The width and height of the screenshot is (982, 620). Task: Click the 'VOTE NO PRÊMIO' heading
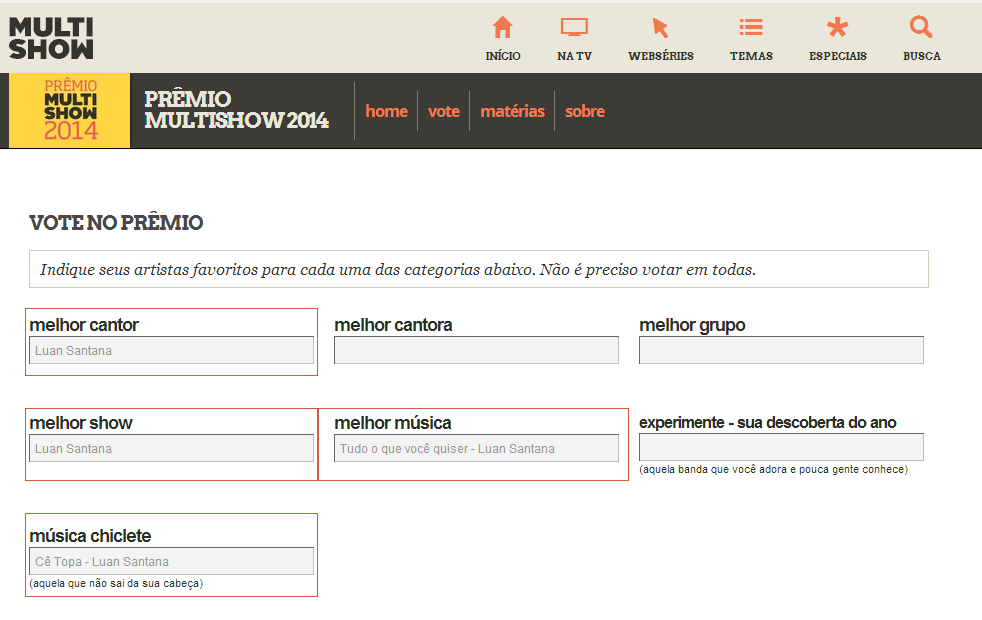coord(116,223)
